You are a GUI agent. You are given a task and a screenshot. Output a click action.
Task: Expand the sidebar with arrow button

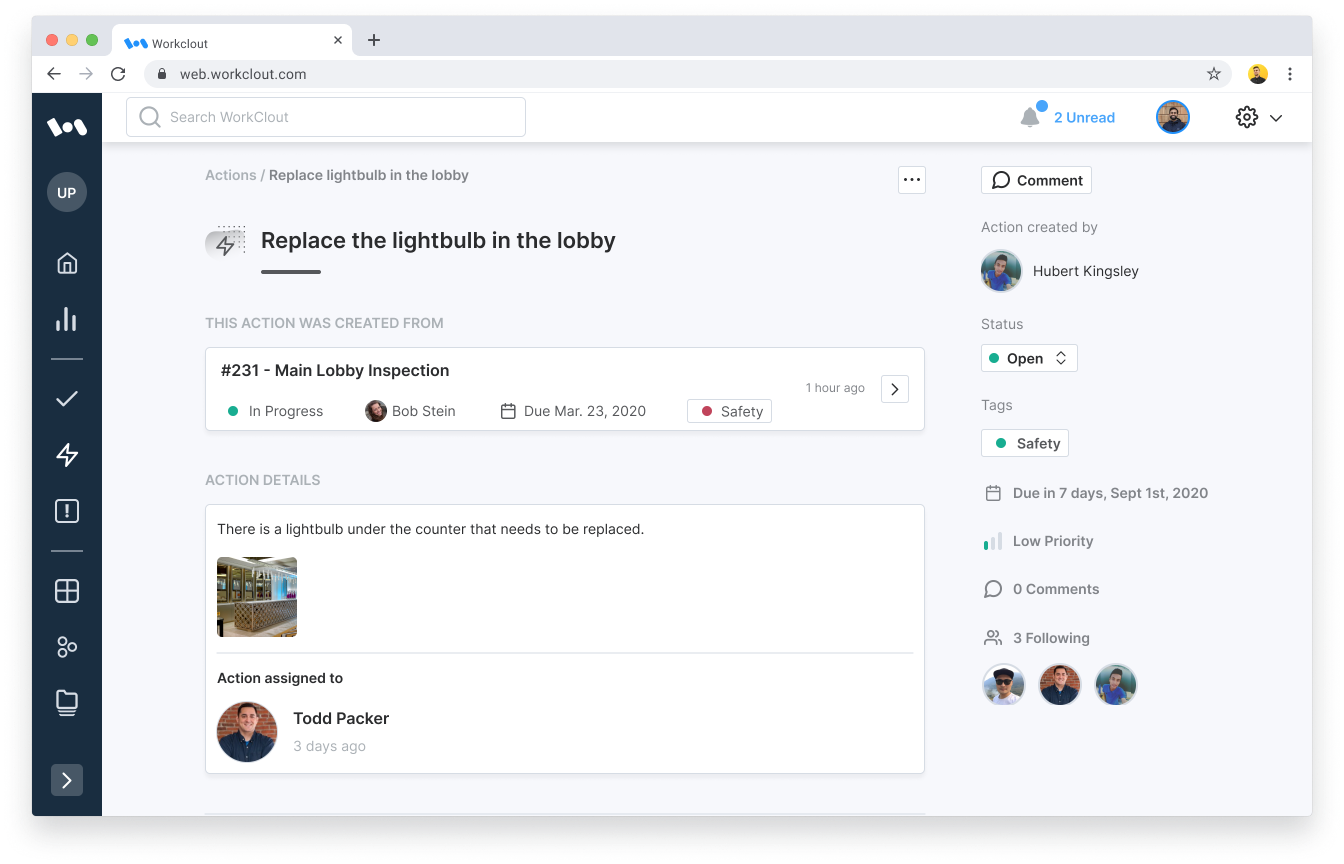coord(67,780)
